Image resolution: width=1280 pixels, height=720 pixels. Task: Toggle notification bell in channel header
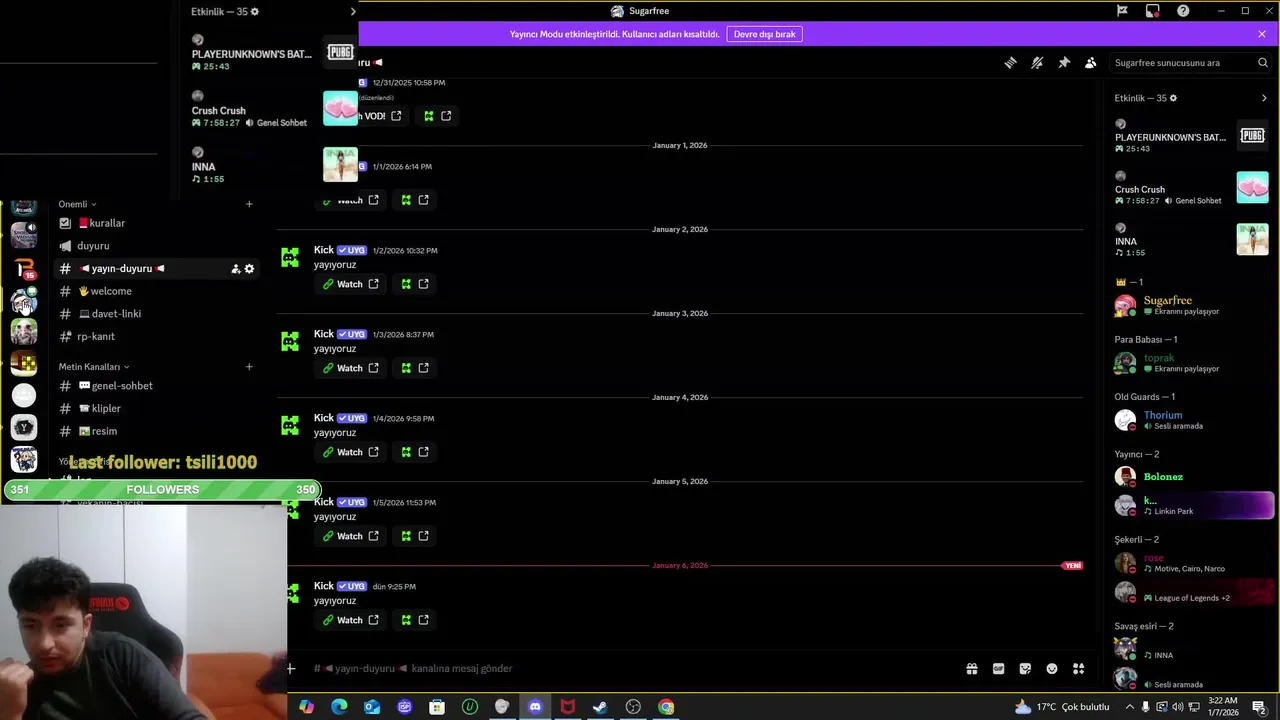(x=1037, y=63)
